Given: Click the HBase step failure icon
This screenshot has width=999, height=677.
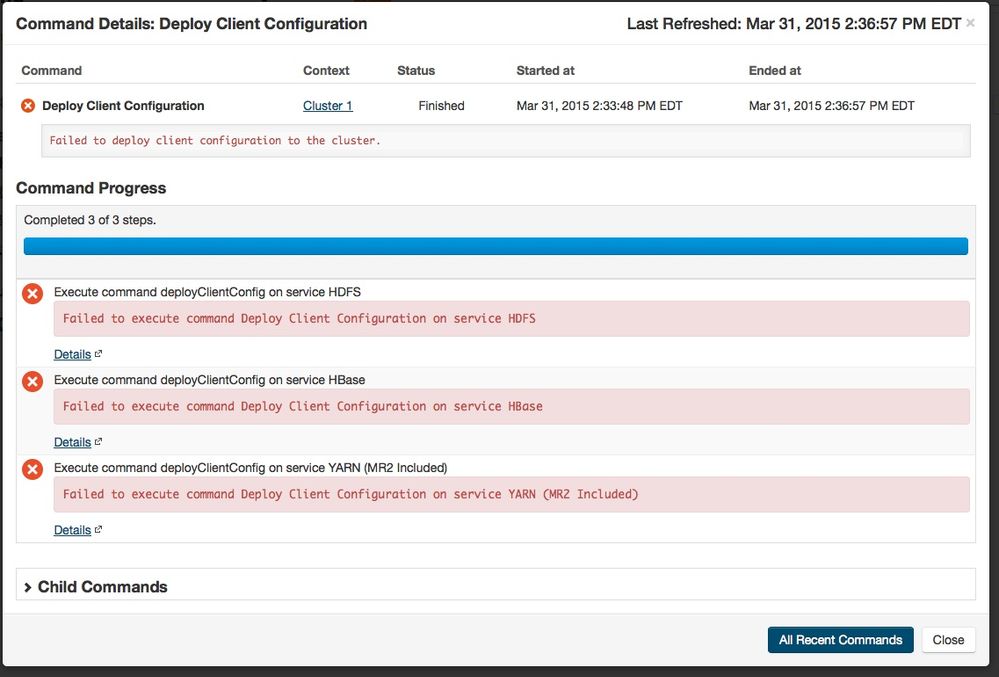Looking at the screenshot, I should pos(32,381).
